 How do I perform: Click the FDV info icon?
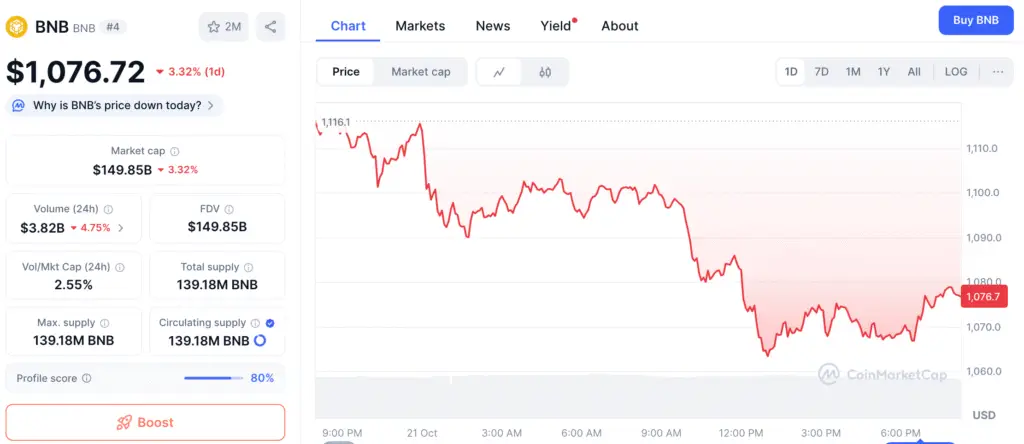pos(229,209)
